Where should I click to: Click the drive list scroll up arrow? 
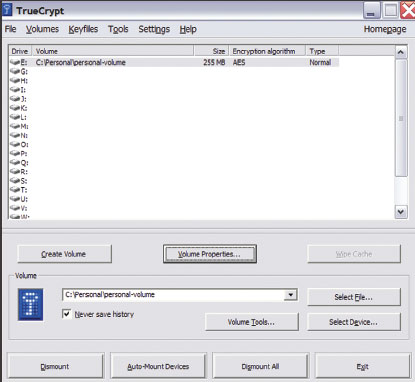coord(401,52)
